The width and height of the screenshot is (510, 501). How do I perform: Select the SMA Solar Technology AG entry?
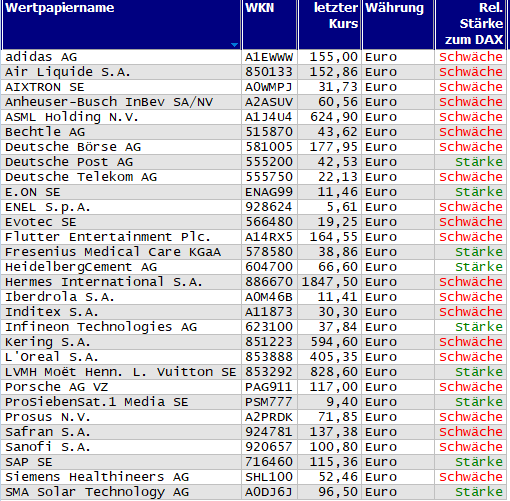pos(254,492)
